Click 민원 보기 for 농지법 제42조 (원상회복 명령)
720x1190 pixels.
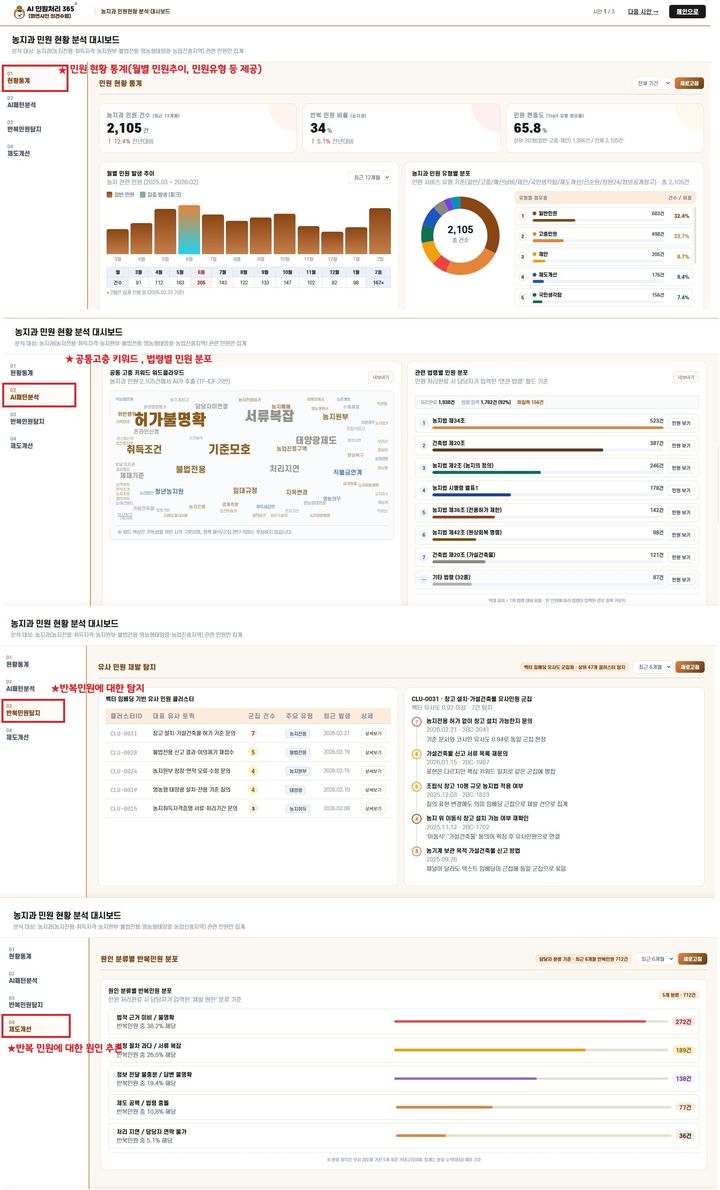(681, 535)
